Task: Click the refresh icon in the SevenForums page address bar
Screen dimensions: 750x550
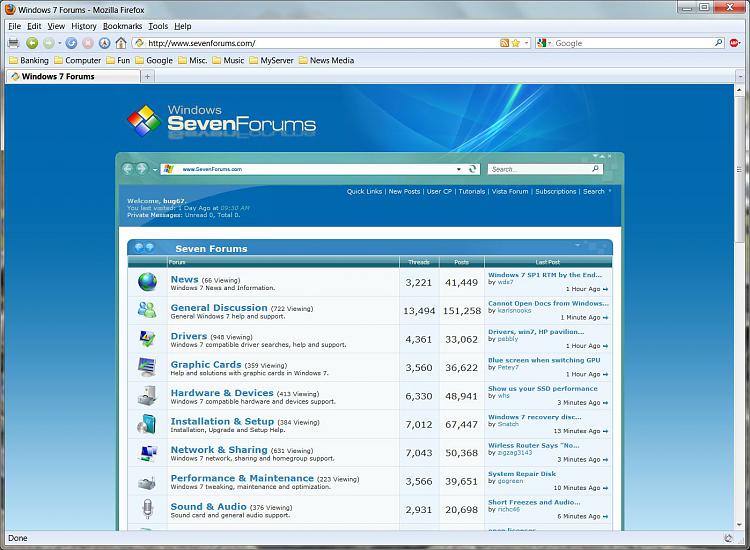Action: 472,169
